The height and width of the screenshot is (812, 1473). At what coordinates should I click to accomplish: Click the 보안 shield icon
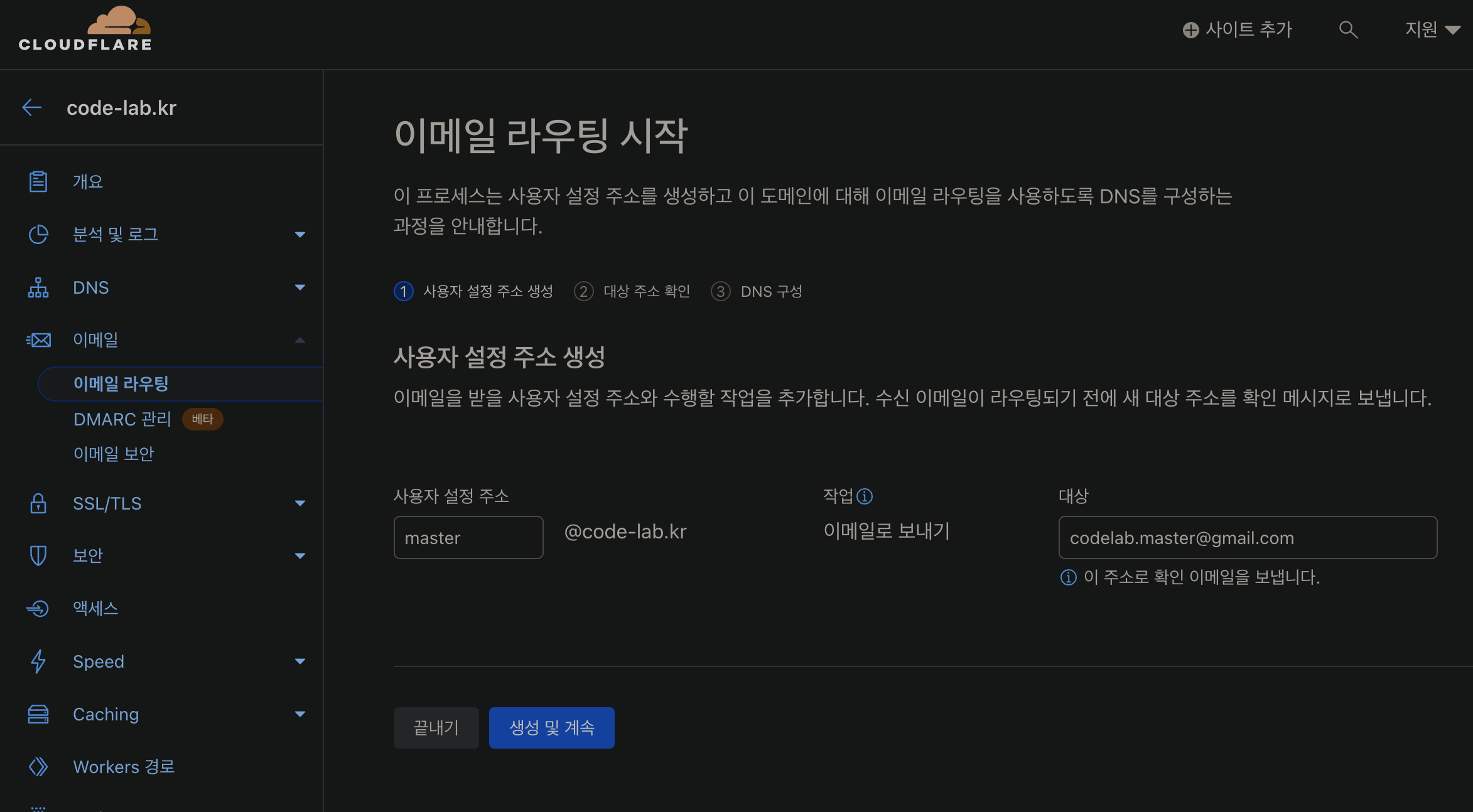click(x=38, y=555)
